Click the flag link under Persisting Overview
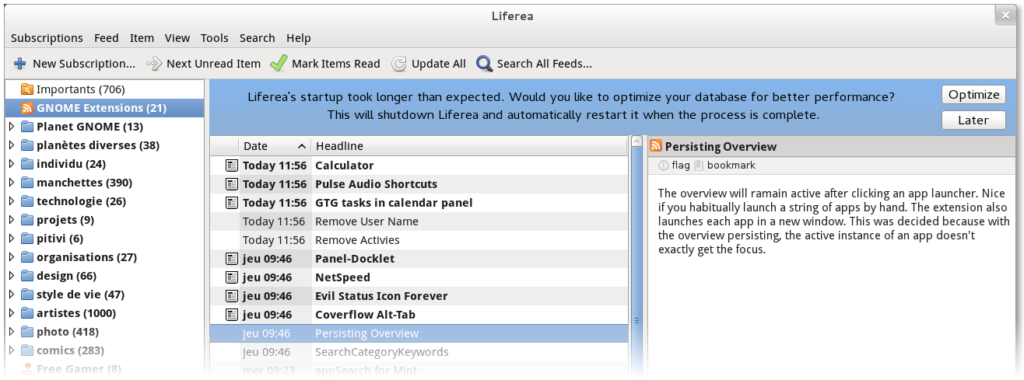Screen dimensions: 1024x380 point(681,166)
